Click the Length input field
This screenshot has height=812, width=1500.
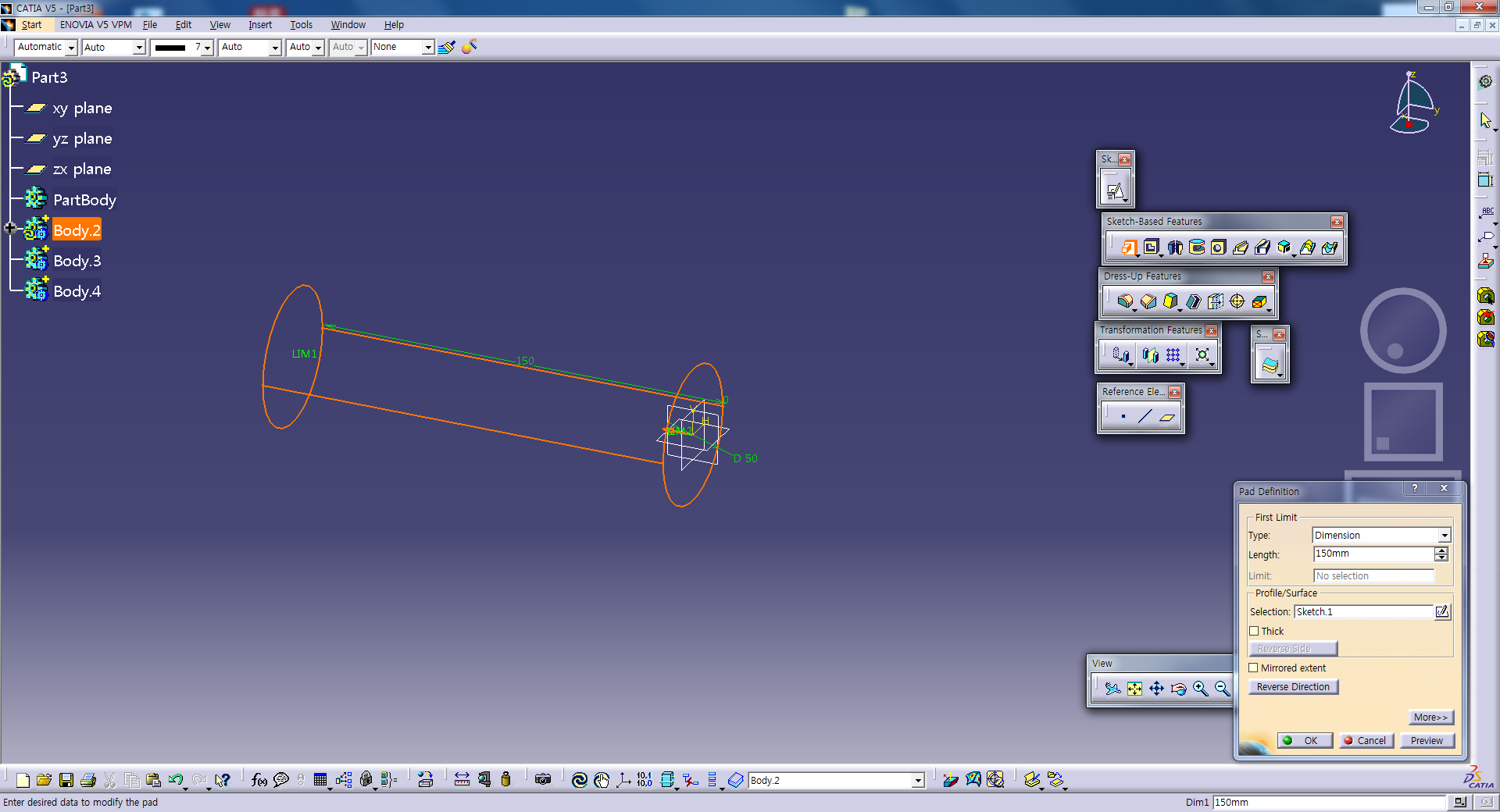1373,554
